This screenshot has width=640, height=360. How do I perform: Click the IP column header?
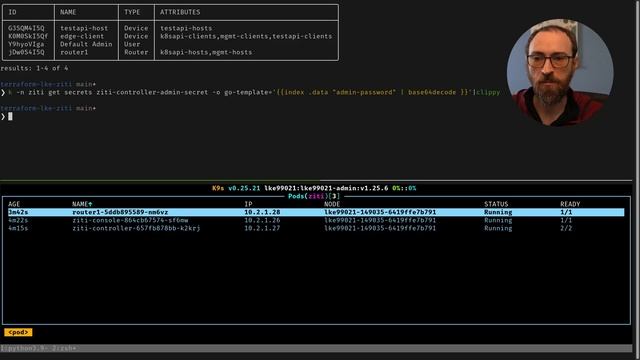pos(248,204)
